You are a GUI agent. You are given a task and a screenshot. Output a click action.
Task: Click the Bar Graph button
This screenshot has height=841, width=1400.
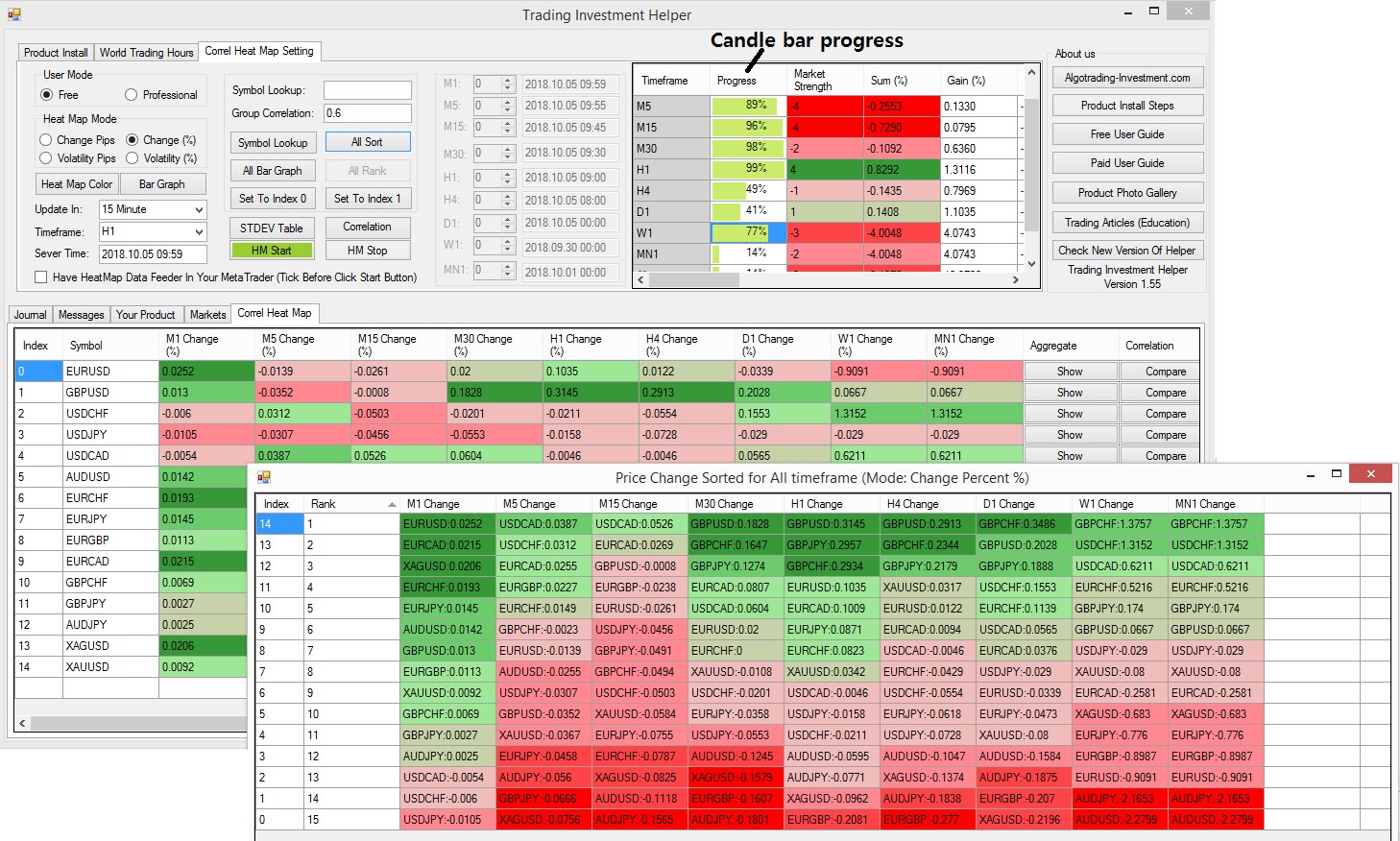click(162, 184)
